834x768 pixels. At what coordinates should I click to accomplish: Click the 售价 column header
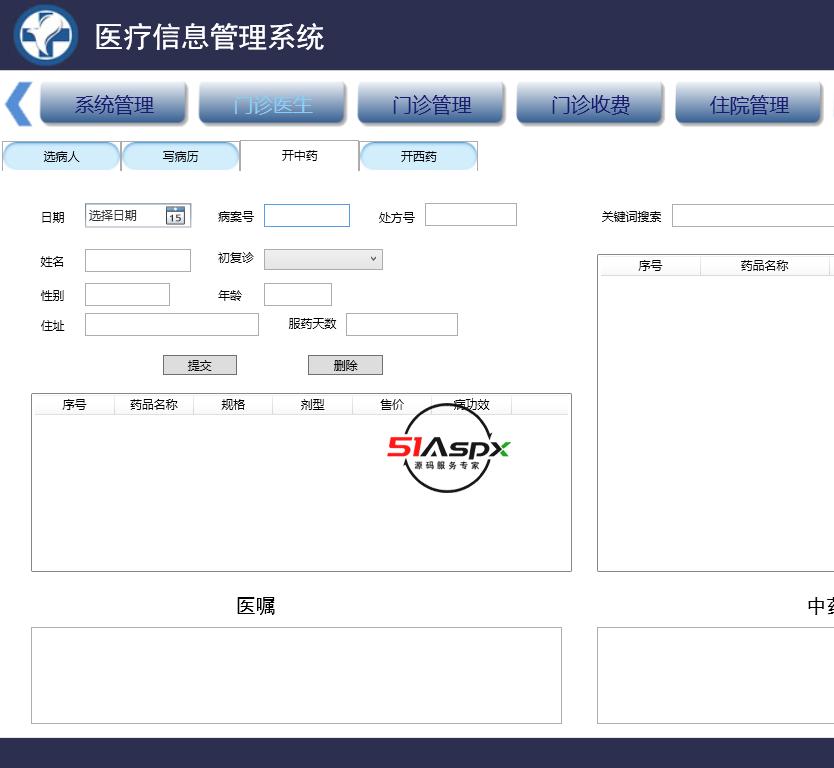[x=392, y=405]
